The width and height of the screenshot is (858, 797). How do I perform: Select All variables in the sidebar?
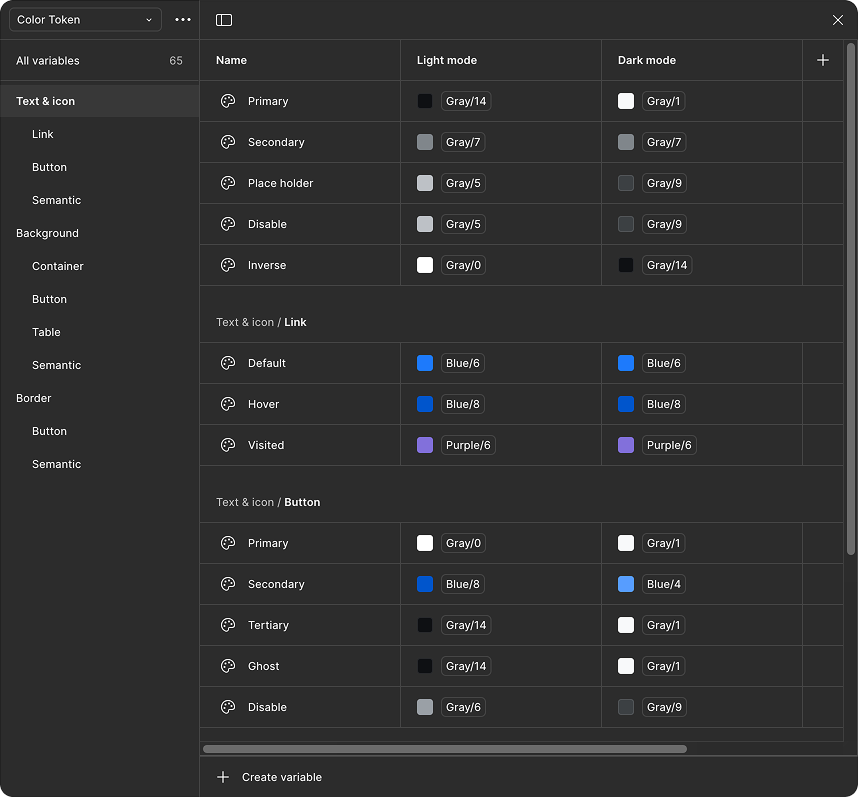coord(48,61)
